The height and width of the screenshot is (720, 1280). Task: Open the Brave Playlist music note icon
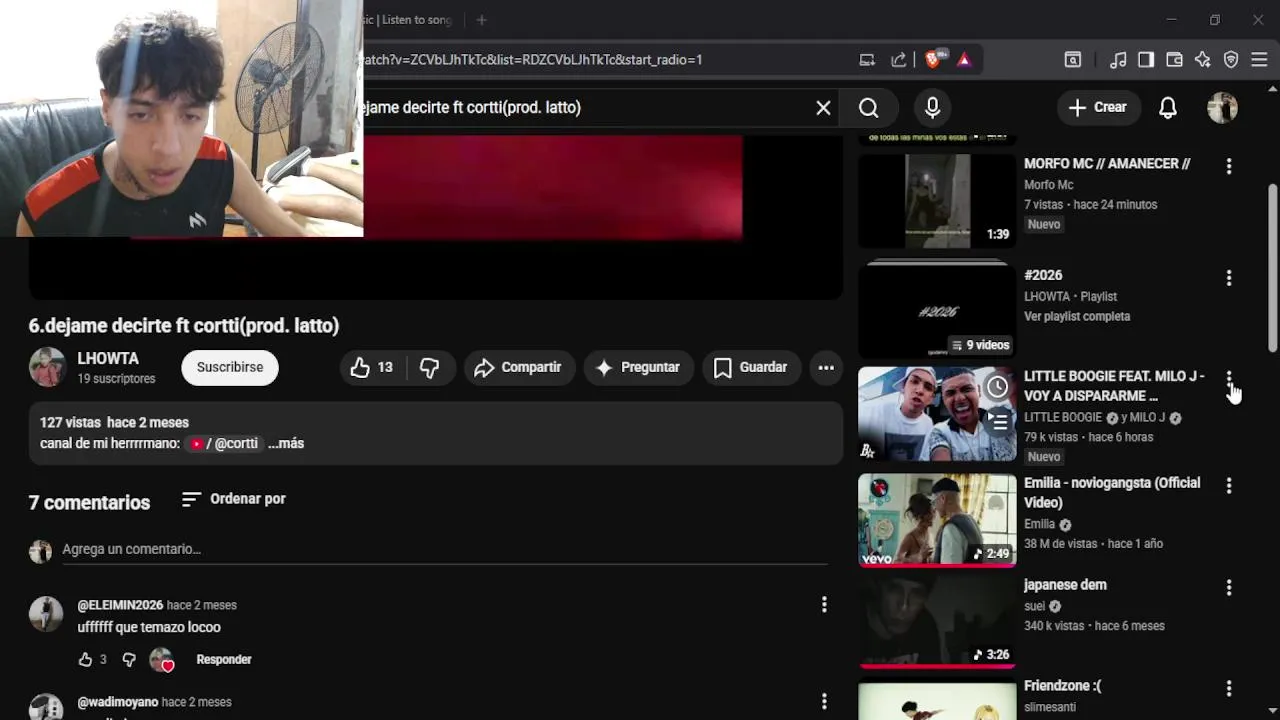point(1118,60)
